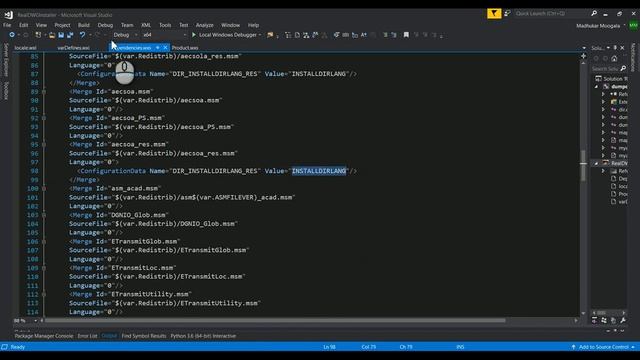Click the send feedback person icon
Viewport: 640px width, 360px height.
pyautogui.click(x=507, y=13)
